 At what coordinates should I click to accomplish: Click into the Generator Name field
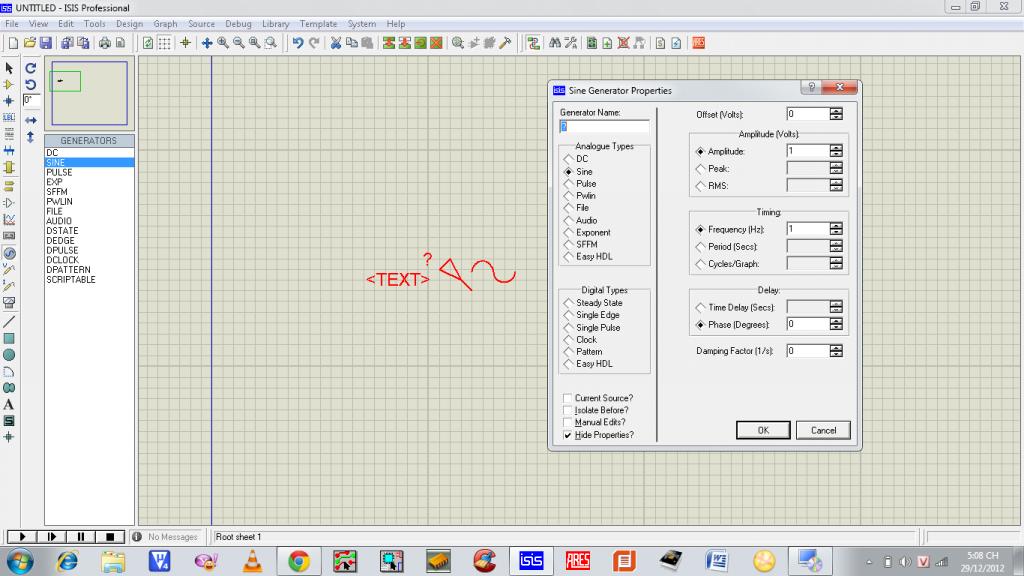click(604, 127)
